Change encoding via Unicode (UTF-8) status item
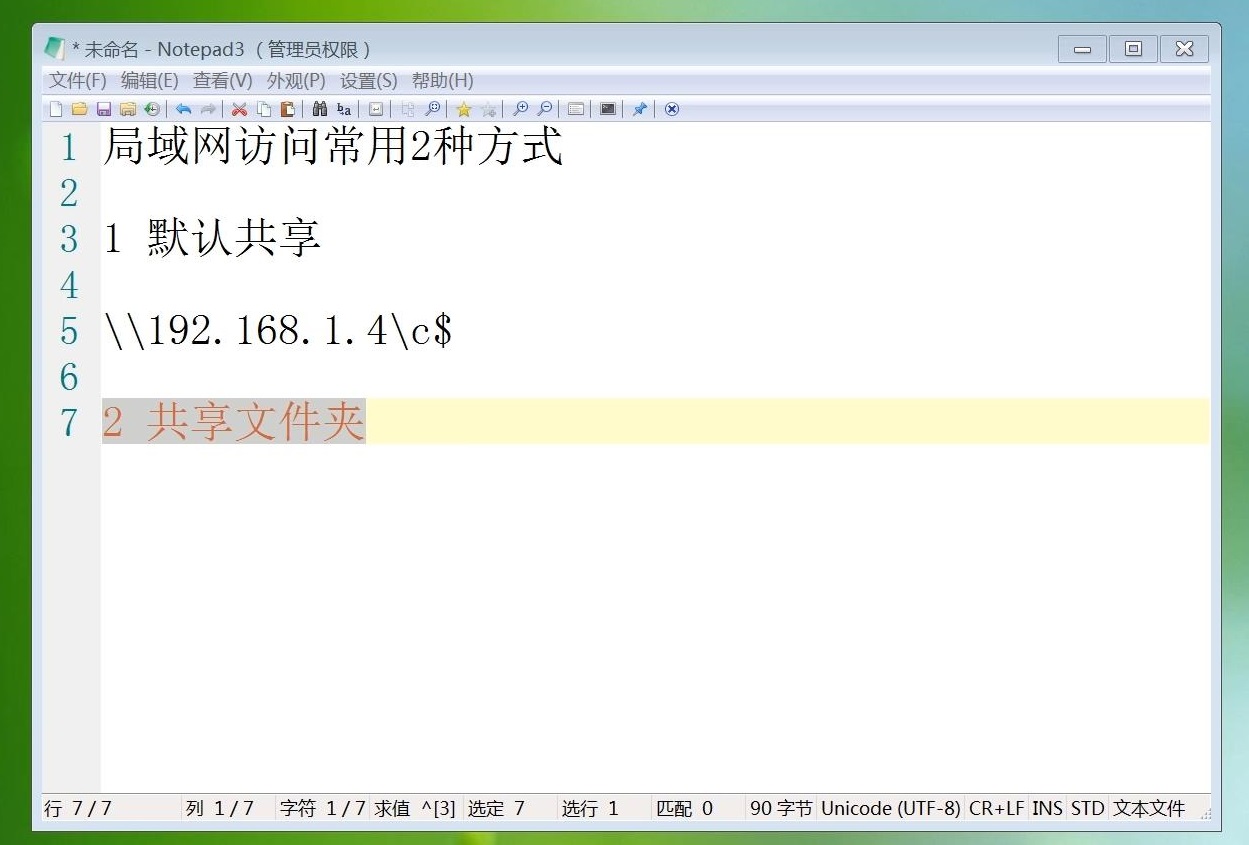This screenshot has width=1249, height=845. tap(888, 808)
